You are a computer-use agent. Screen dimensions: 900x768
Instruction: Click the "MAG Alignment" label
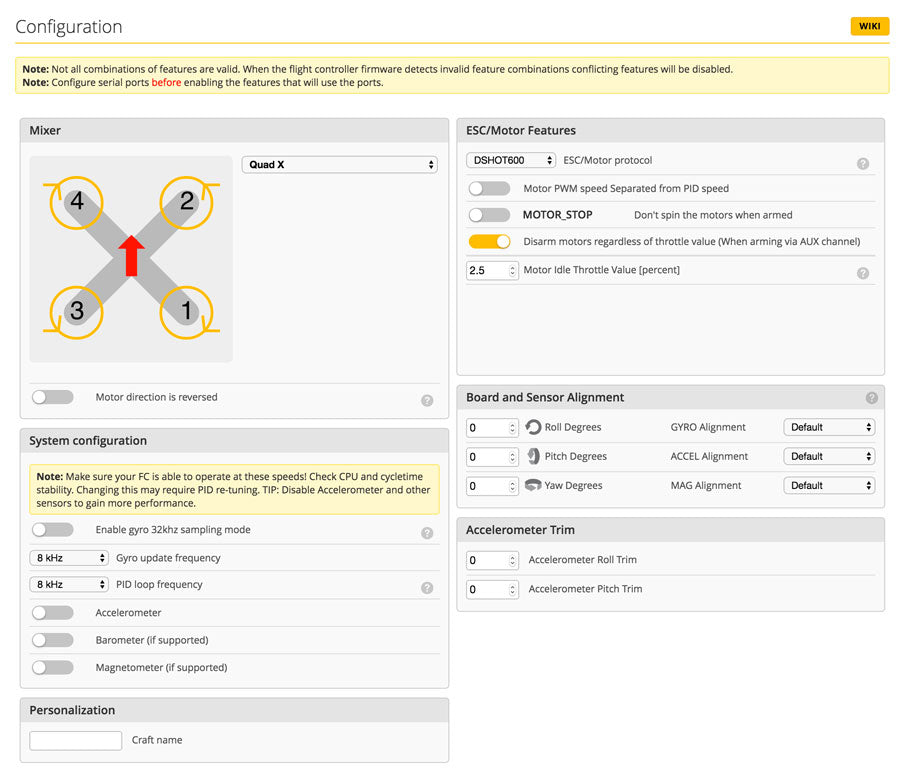coord(706,486)
